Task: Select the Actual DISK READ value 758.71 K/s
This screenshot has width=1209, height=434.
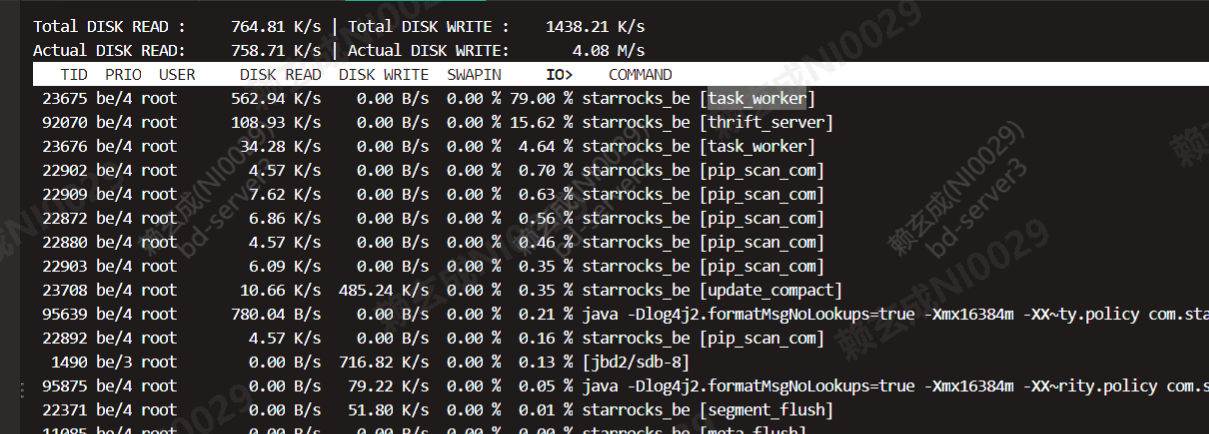Action: [276, 50]
